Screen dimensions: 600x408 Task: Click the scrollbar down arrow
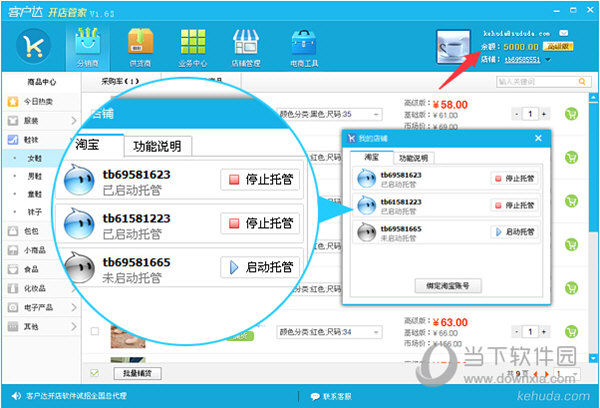coord(593,358)
